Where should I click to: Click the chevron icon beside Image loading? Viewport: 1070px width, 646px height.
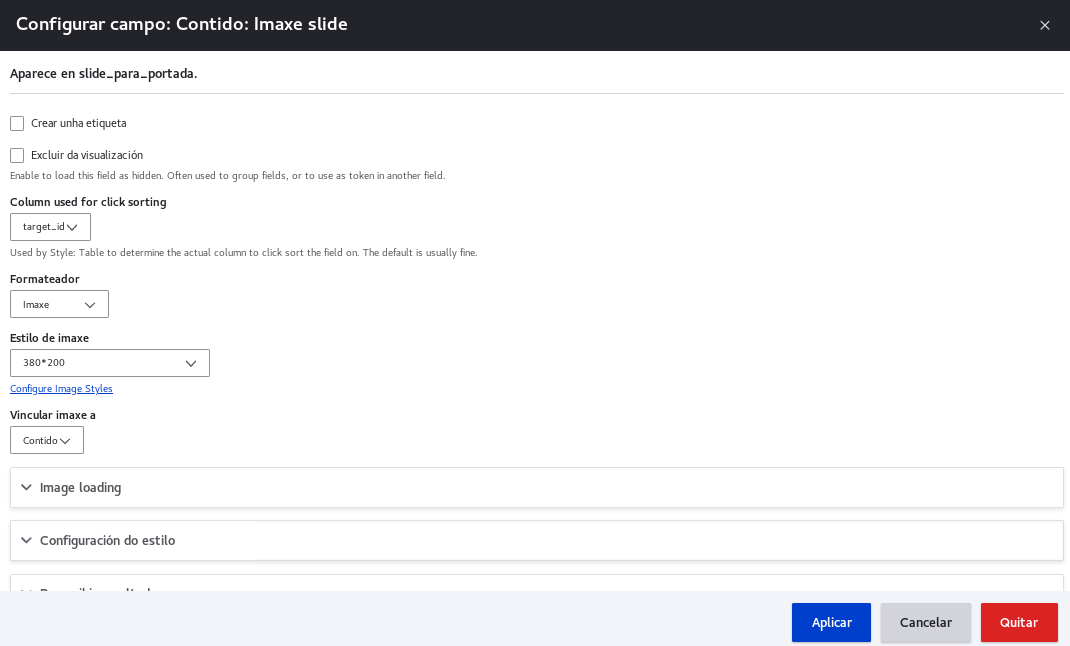26,488
